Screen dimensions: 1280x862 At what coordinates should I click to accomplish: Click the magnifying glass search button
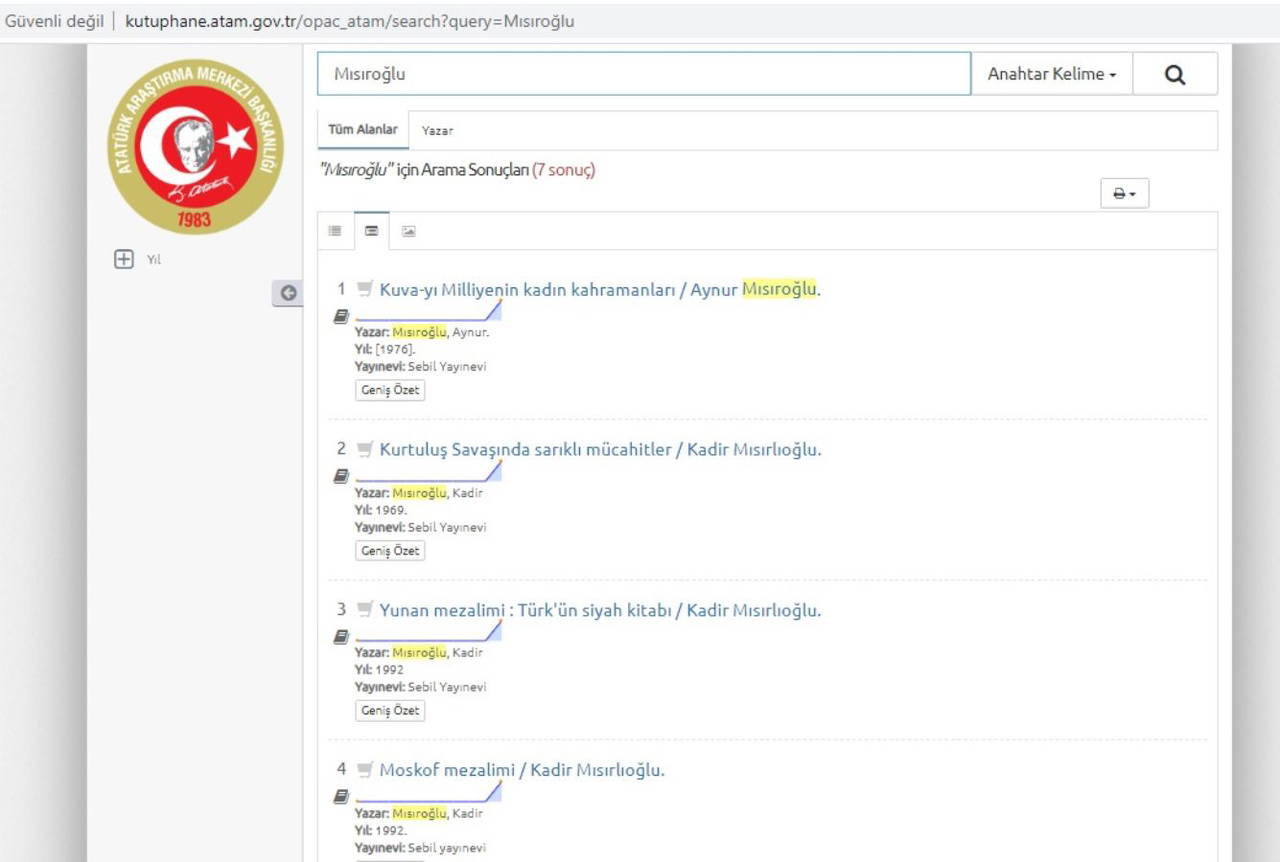pos(1175,74)
